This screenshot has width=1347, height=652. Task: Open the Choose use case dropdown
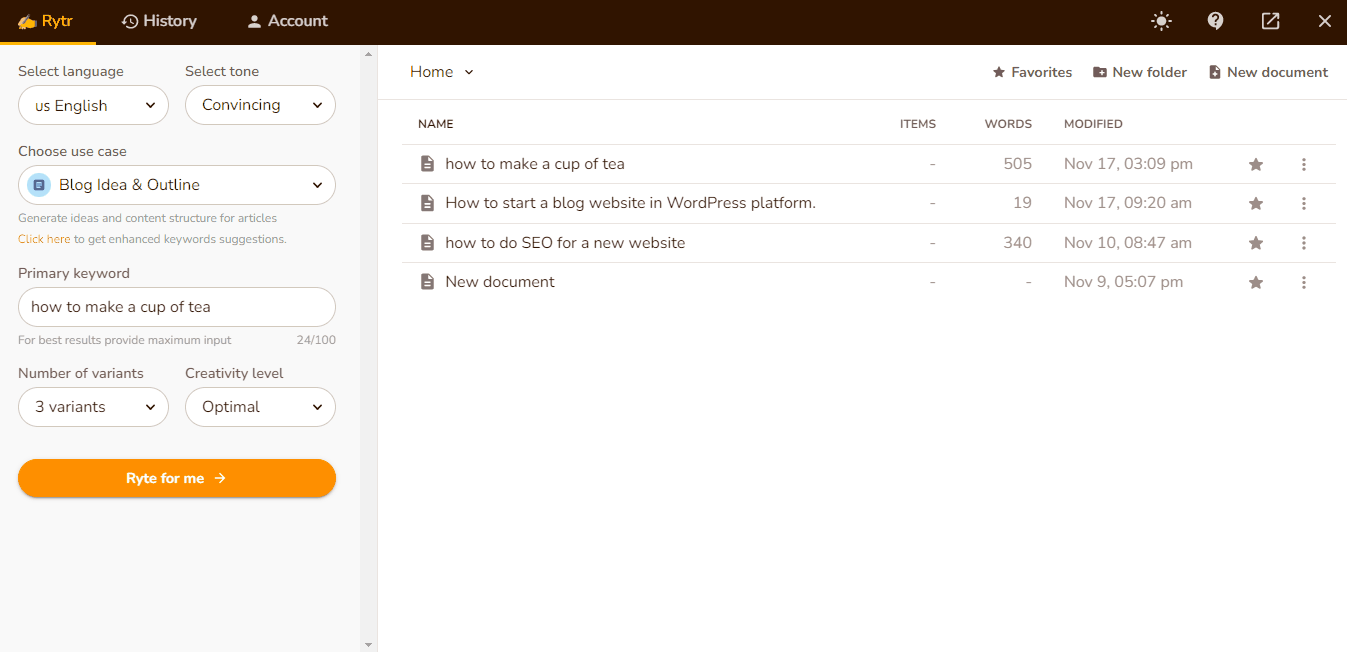tap(177, 185)
